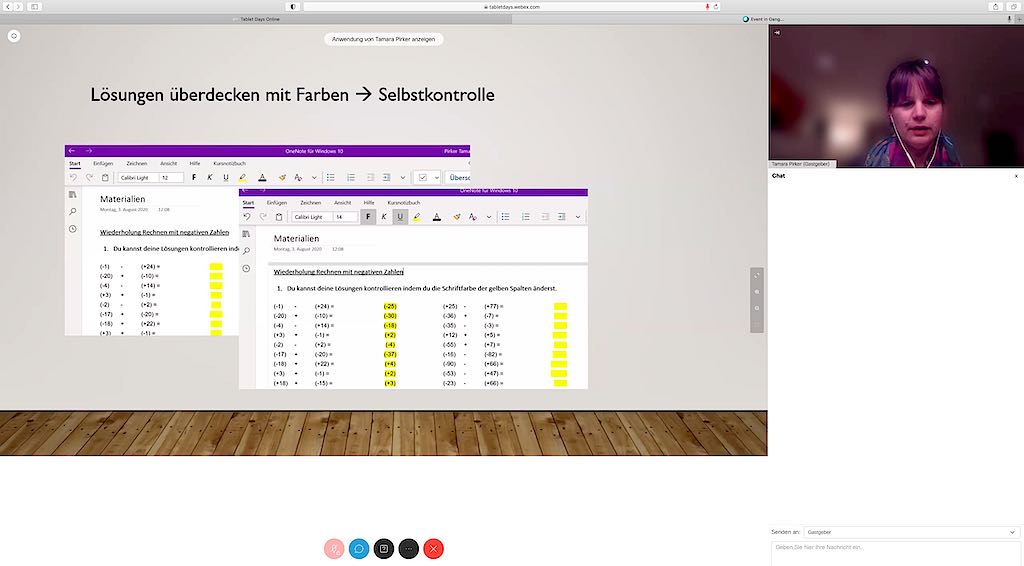Click the dark Q&A button in meeting controls
The image size is (1024, 566).
click(384, 548)
